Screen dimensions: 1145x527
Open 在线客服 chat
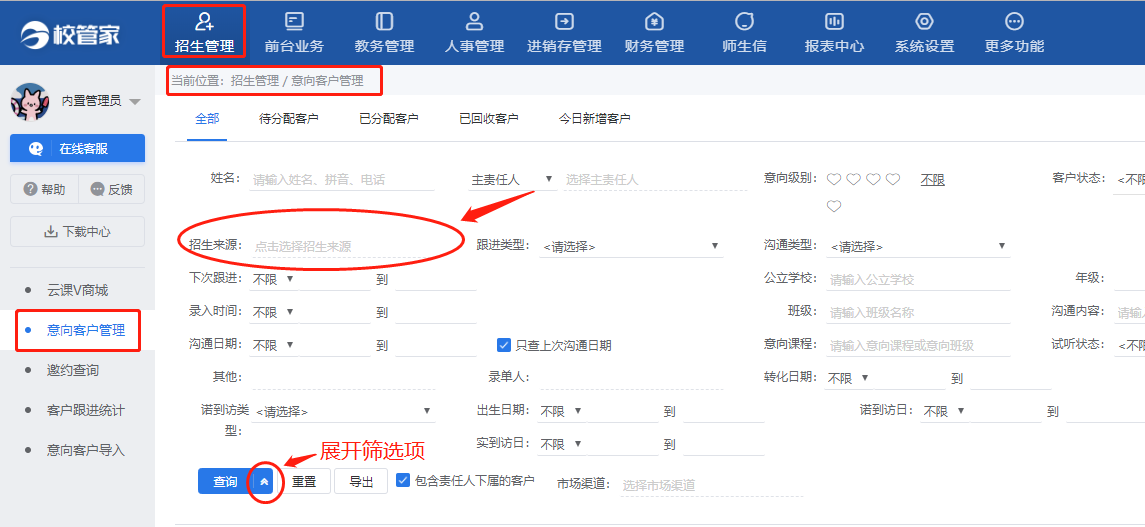77,148
